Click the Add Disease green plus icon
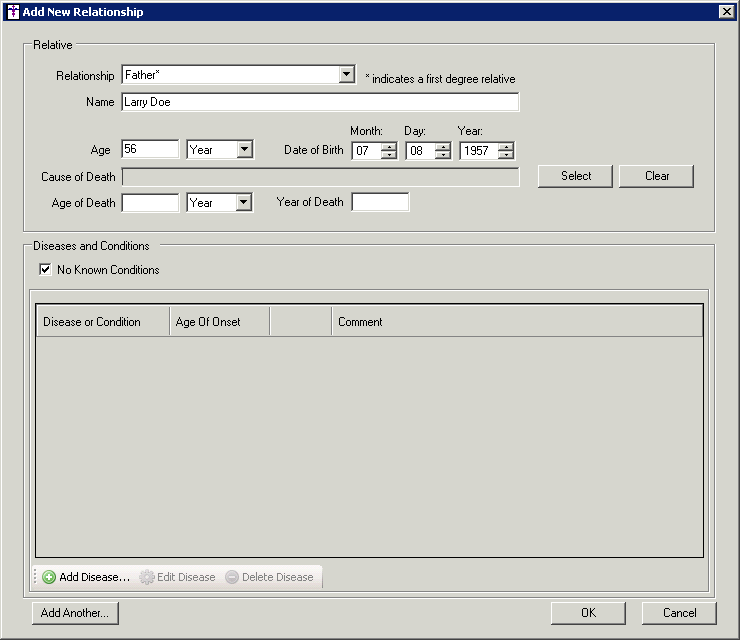740x640 pixels. (x=49, y=577)
